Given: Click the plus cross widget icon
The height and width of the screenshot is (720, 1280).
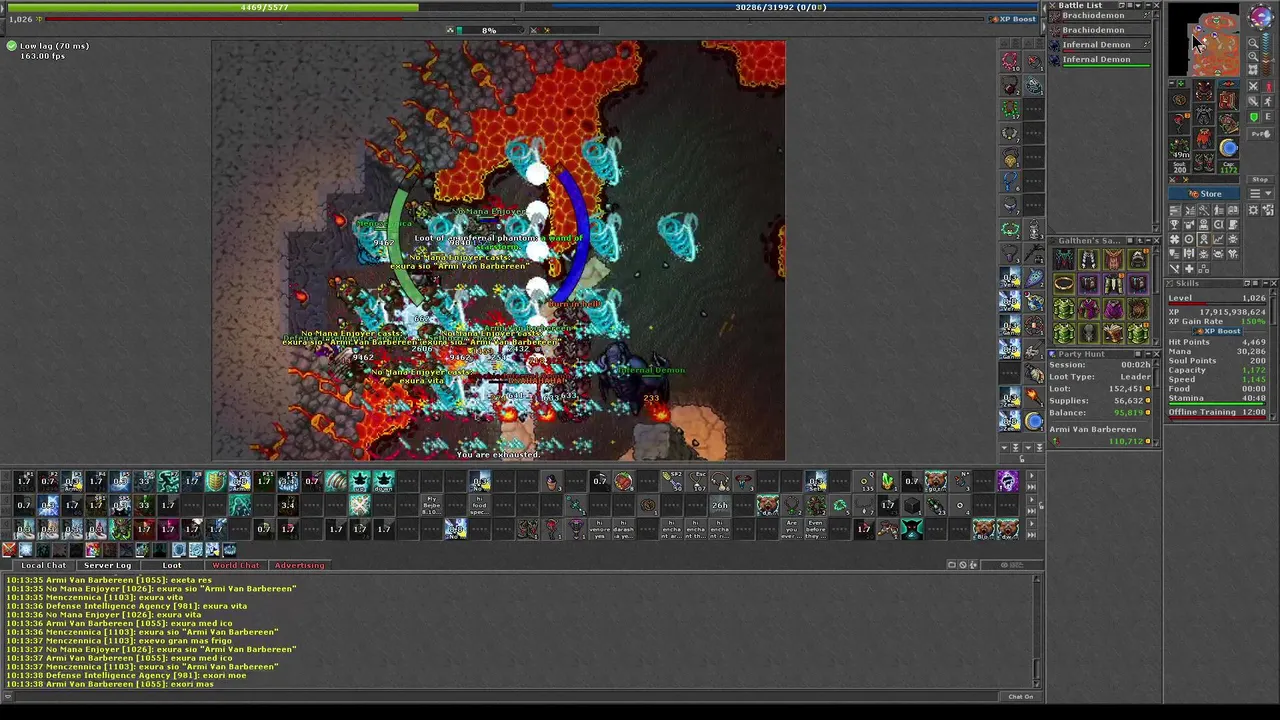Looking at the screenshot, I should 1189,268.
